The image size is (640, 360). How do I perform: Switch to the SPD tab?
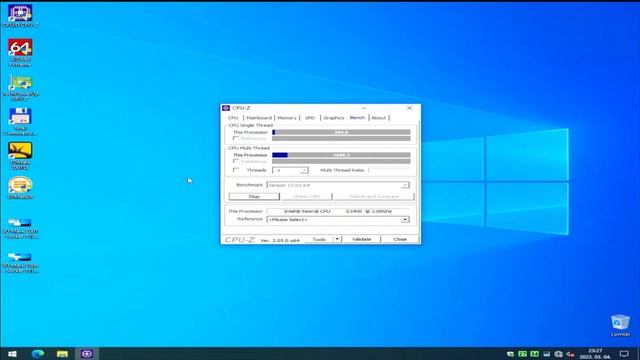pos(310,118)
